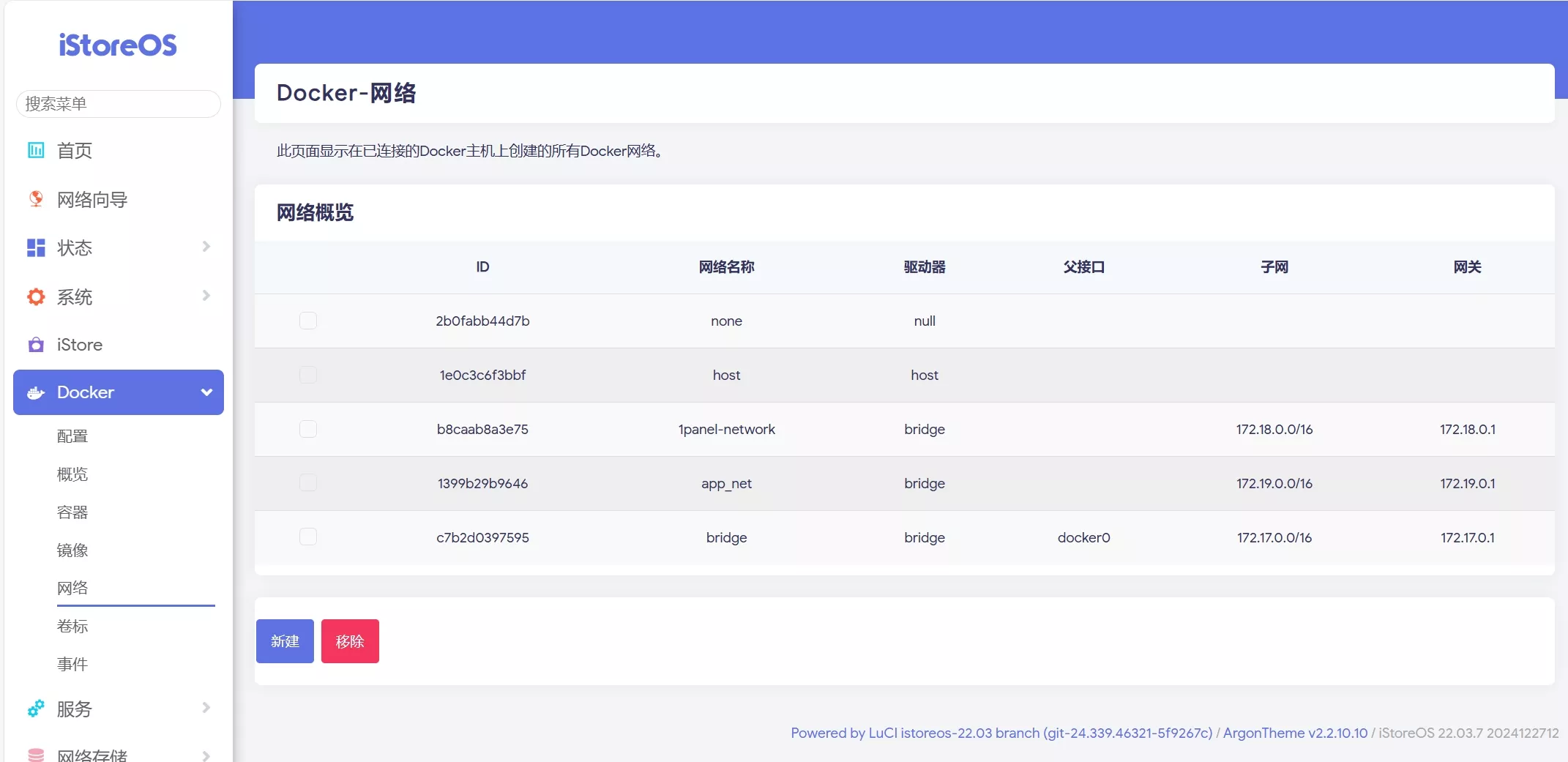Check the box for the none network
Viewport: 1568px width, 762px height.
(308, 321)
